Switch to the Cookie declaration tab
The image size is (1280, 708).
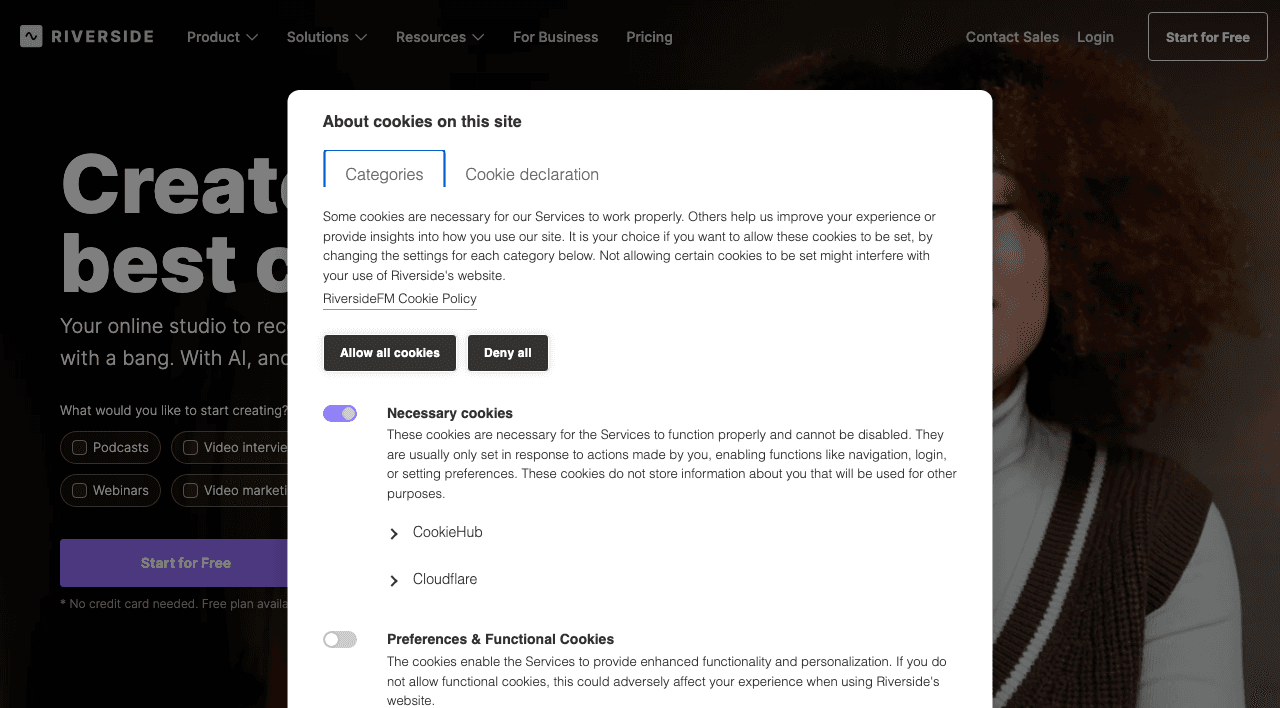[x=531, y=174]
